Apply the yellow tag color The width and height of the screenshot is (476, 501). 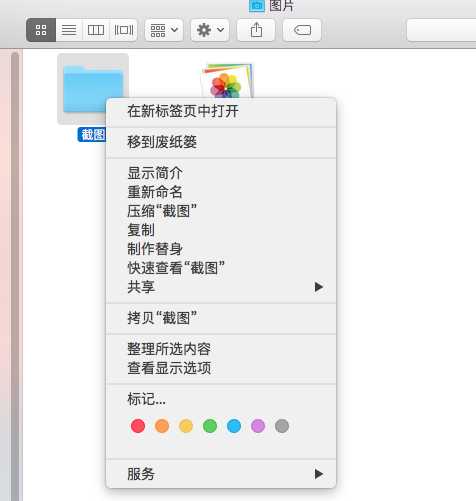186,426
